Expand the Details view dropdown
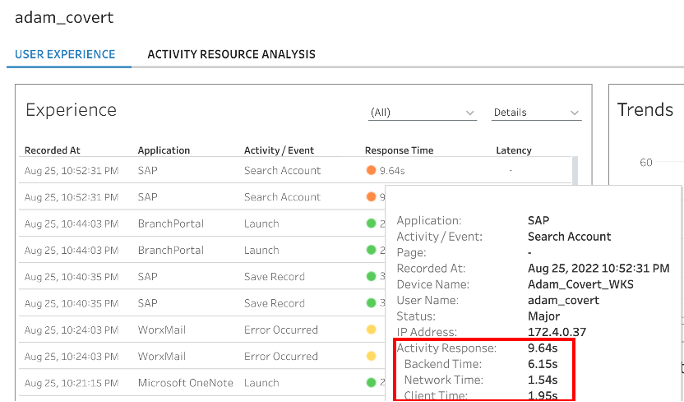This screenshot has width=684, height=402. click(536, 112)
